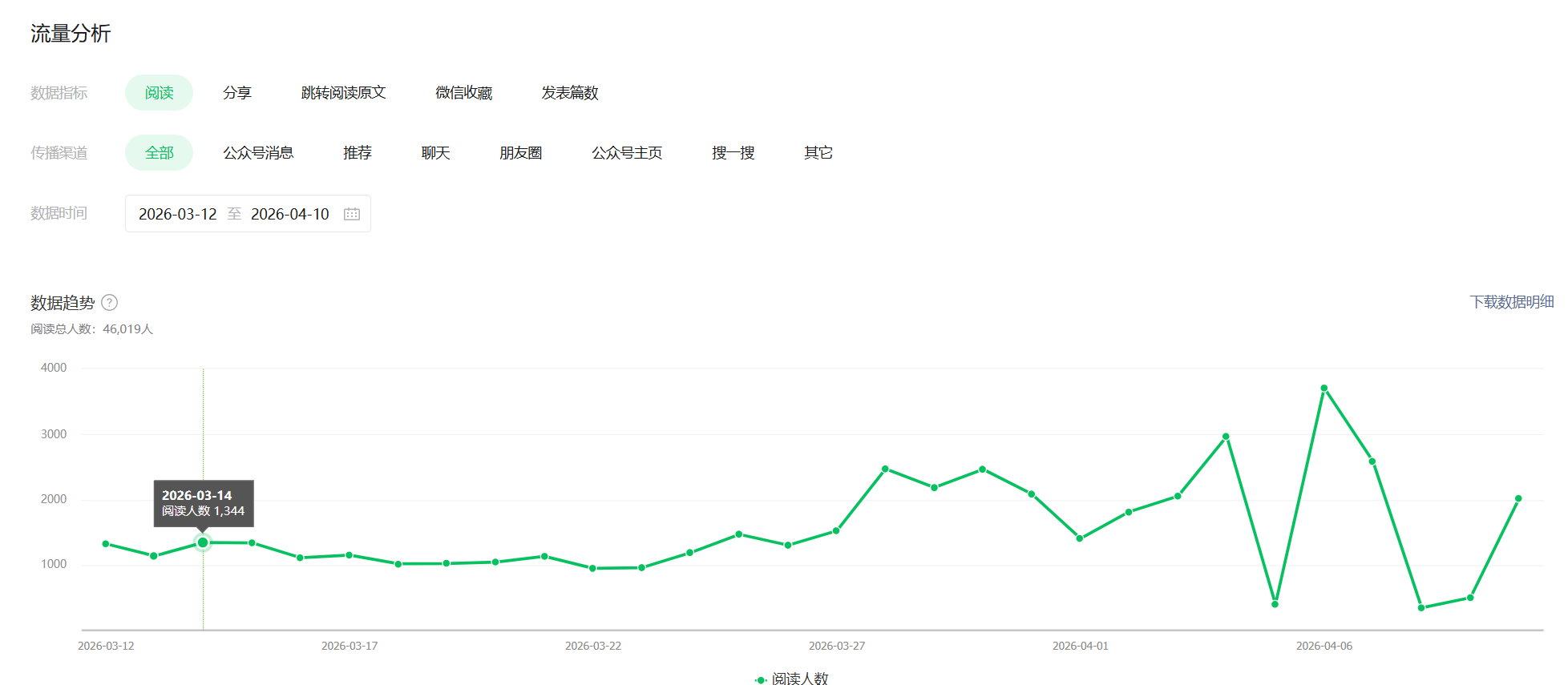Click the final data point on chart
1568x685 pixels.
click(1518, 498)
